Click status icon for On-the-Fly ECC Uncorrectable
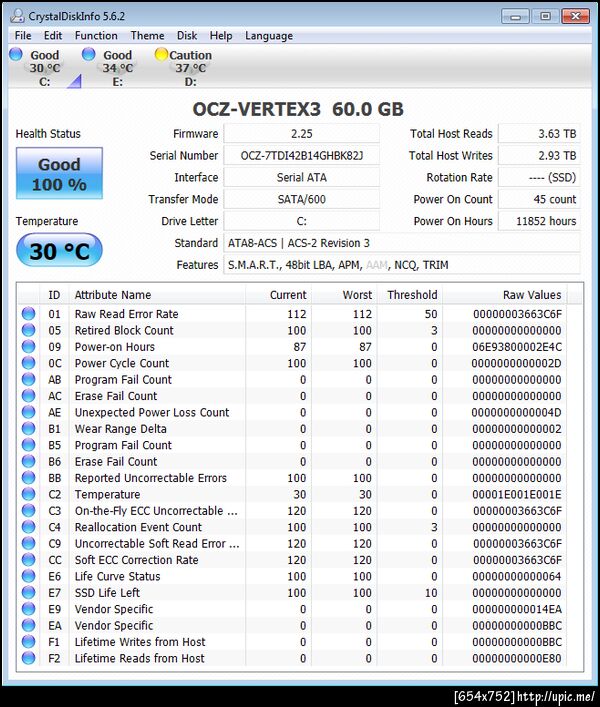 click(28, 510)
